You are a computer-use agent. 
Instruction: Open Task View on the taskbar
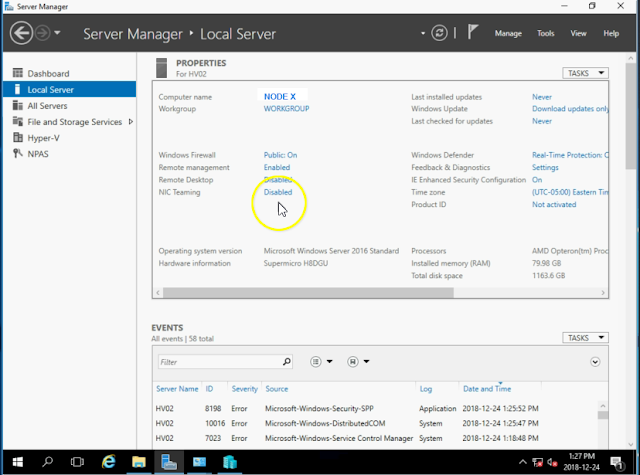pos(77,462)
